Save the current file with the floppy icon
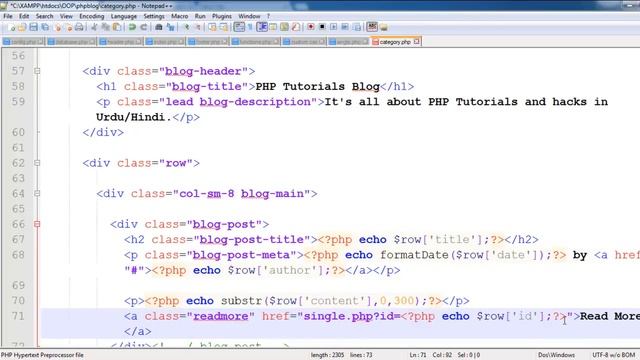This screenshot has width=640, height=360. tap(33, 27)
